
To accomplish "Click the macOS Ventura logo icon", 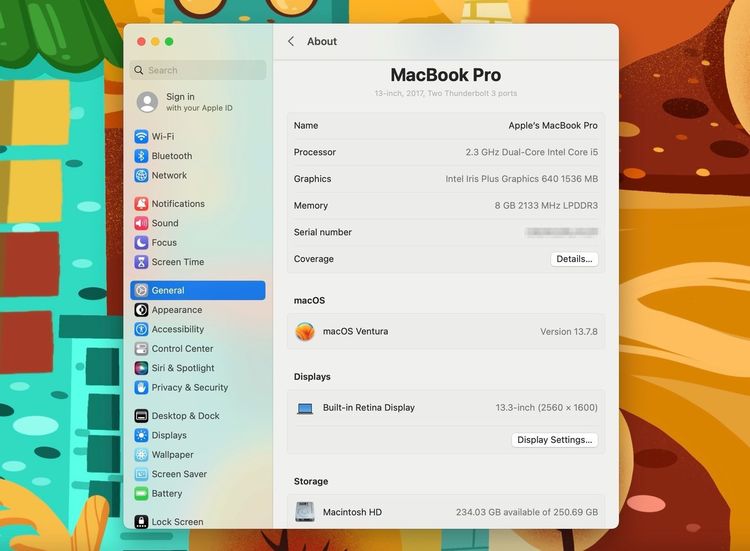I will (305, 331).
